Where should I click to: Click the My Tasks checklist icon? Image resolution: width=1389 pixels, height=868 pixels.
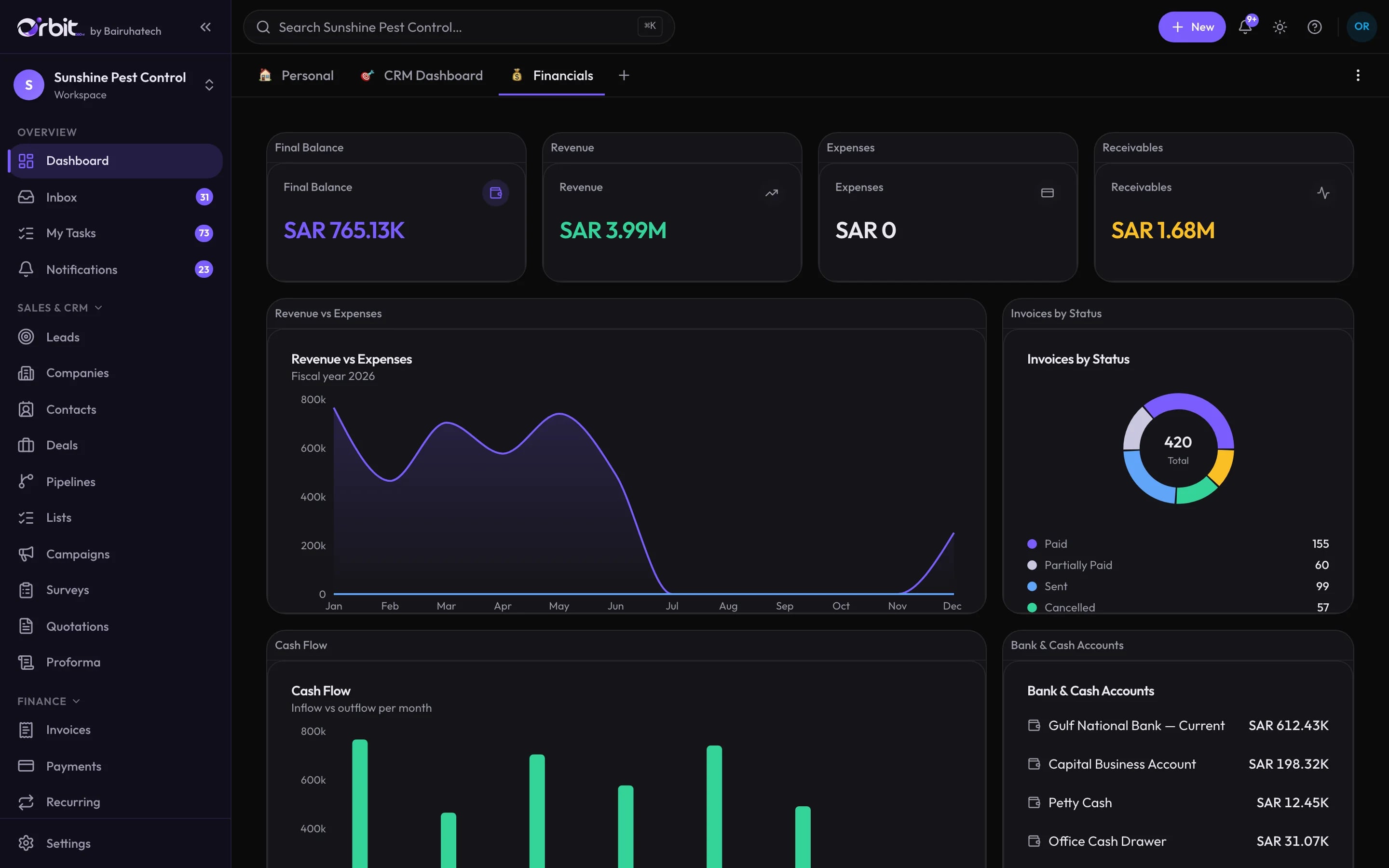point(26,233)
